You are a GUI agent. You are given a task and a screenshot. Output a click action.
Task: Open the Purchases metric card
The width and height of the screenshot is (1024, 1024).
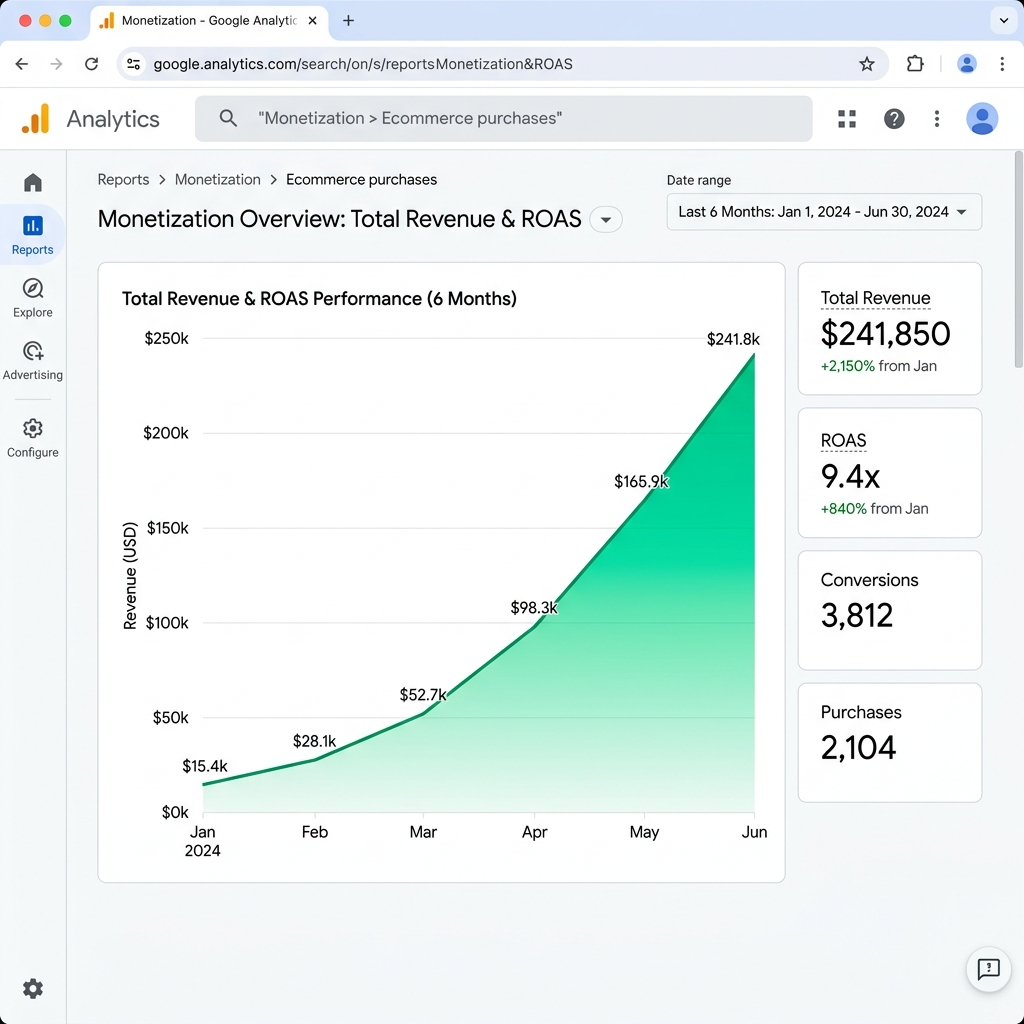pyautogui.click(x=889, y=743)
